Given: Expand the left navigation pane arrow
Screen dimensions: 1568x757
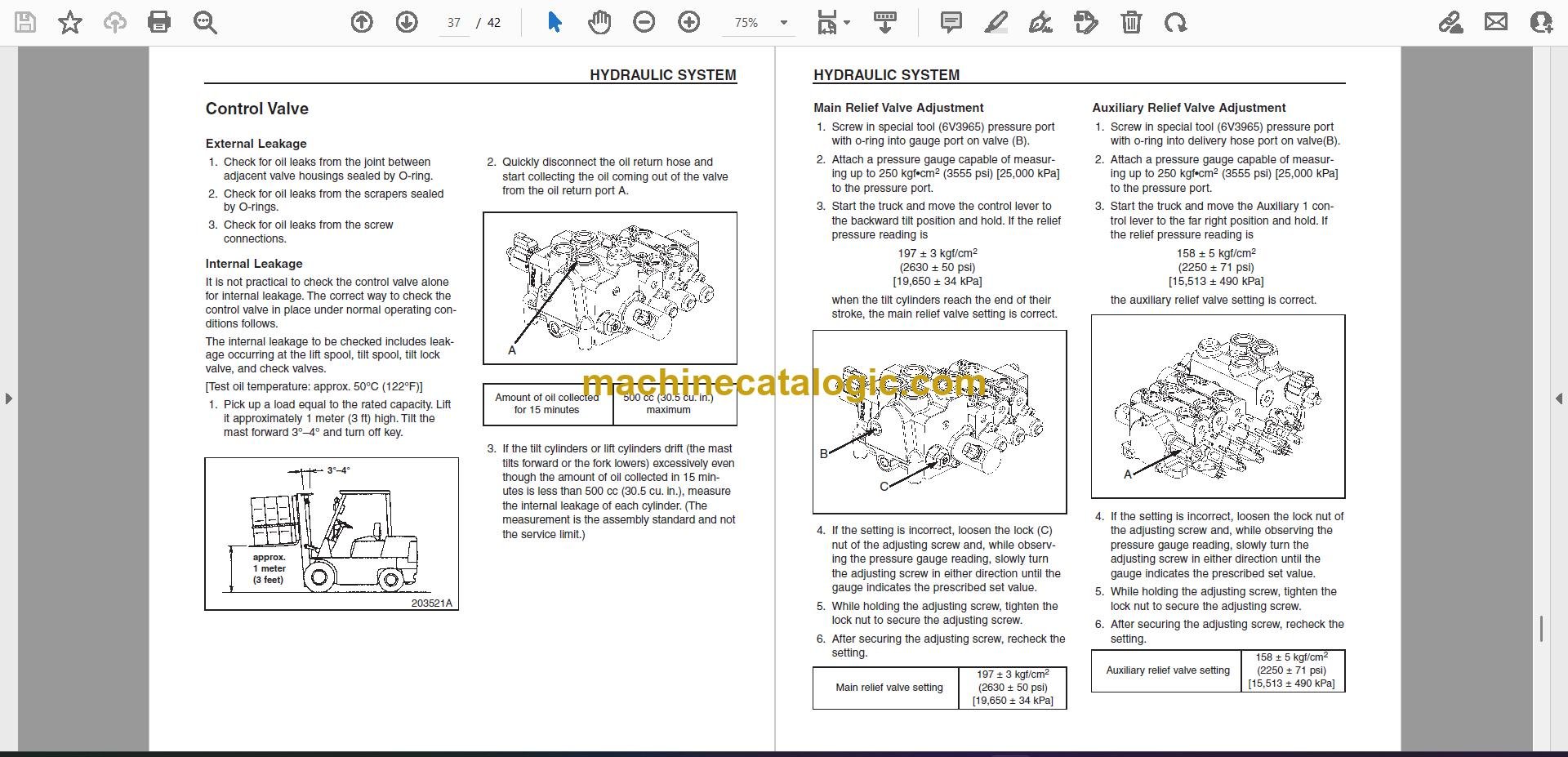Looking at the screenshot, I should click(8, 399).
